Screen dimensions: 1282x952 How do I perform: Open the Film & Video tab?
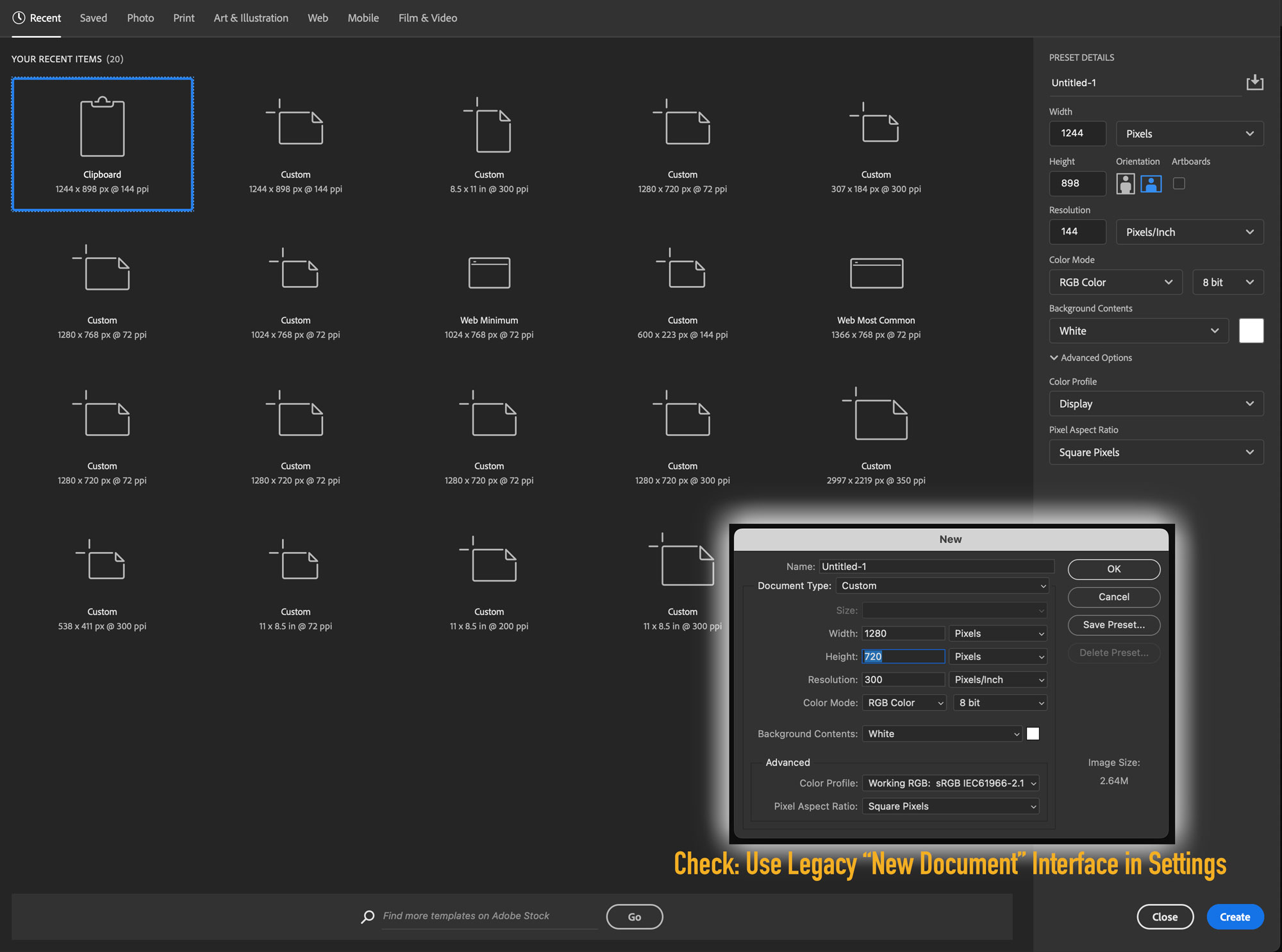point(428,18)
